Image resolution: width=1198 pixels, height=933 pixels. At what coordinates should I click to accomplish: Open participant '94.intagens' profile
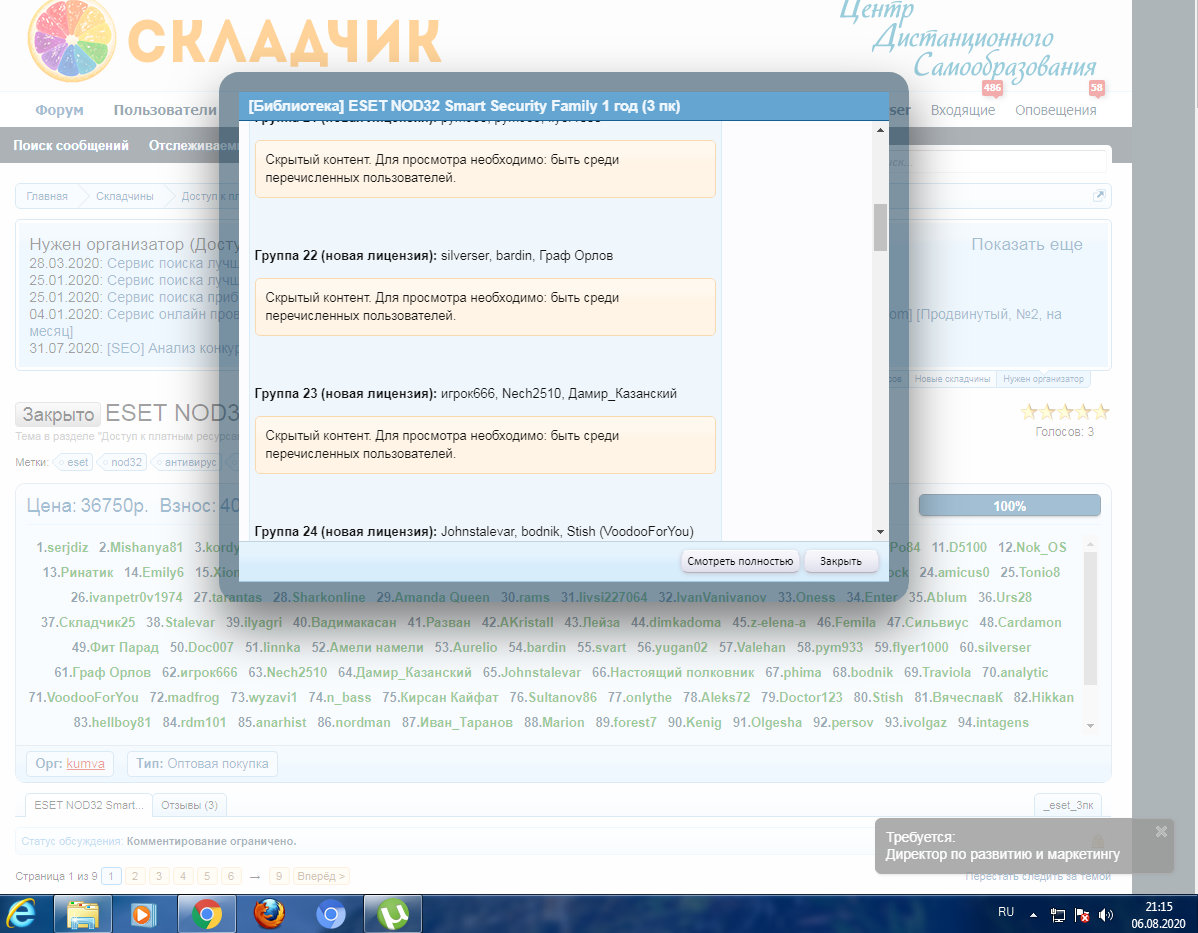click(993, 722)
